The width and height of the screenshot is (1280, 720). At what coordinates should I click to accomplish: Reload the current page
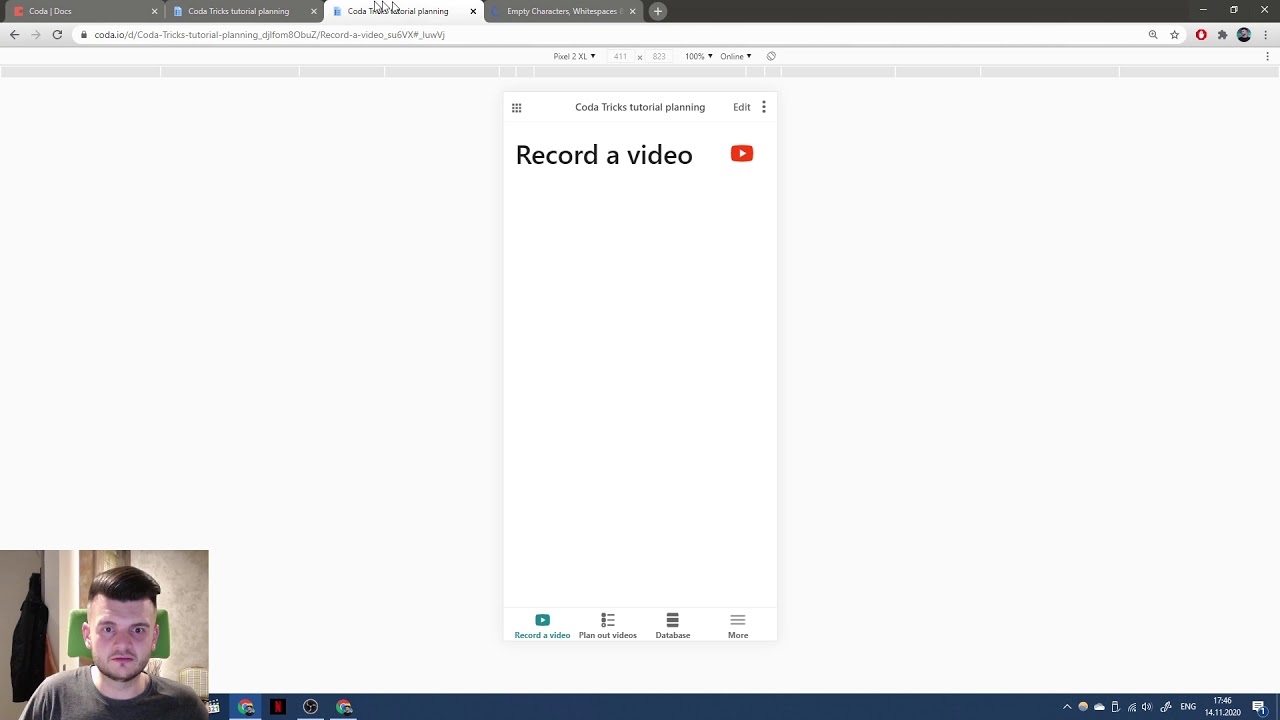pos(57,34)
